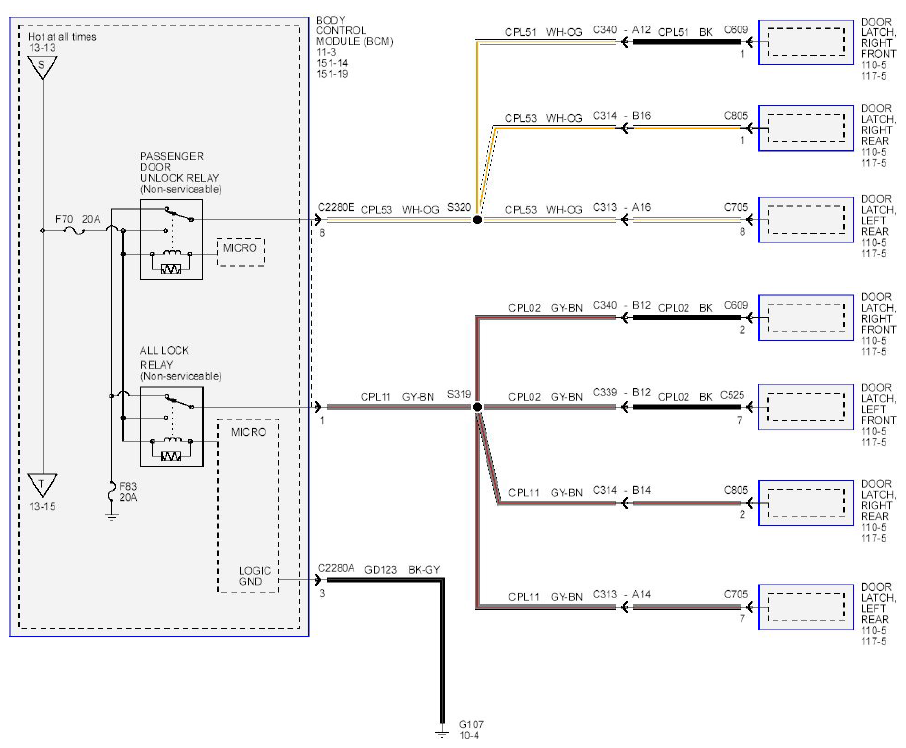
Task: Click the F70 20A fuse symbol
Action: [73, 230]
